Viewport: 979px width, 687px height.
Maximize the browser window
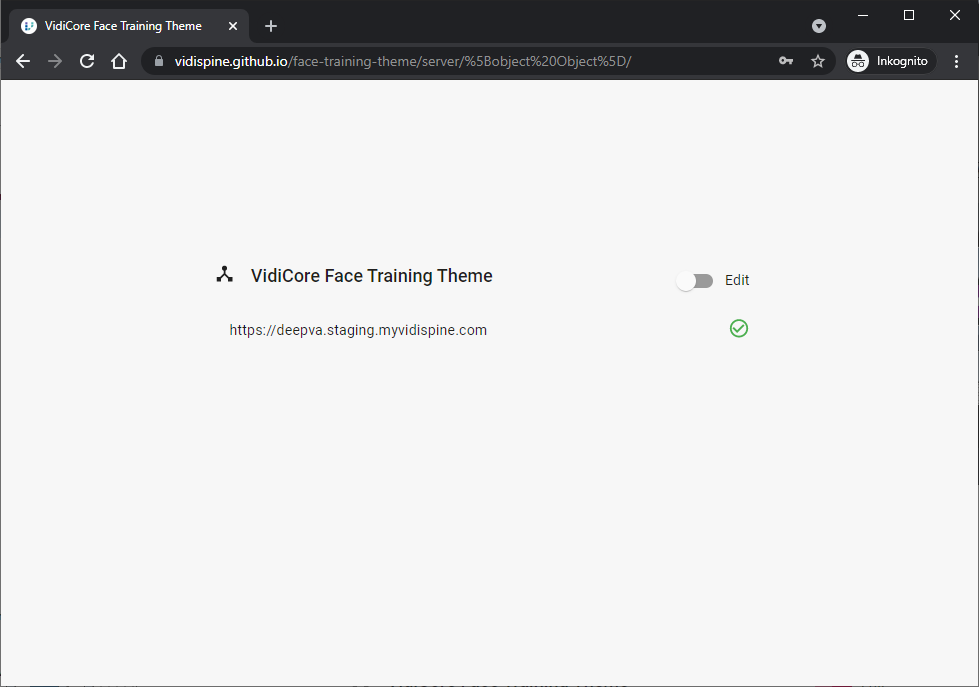tap(909, 15)
